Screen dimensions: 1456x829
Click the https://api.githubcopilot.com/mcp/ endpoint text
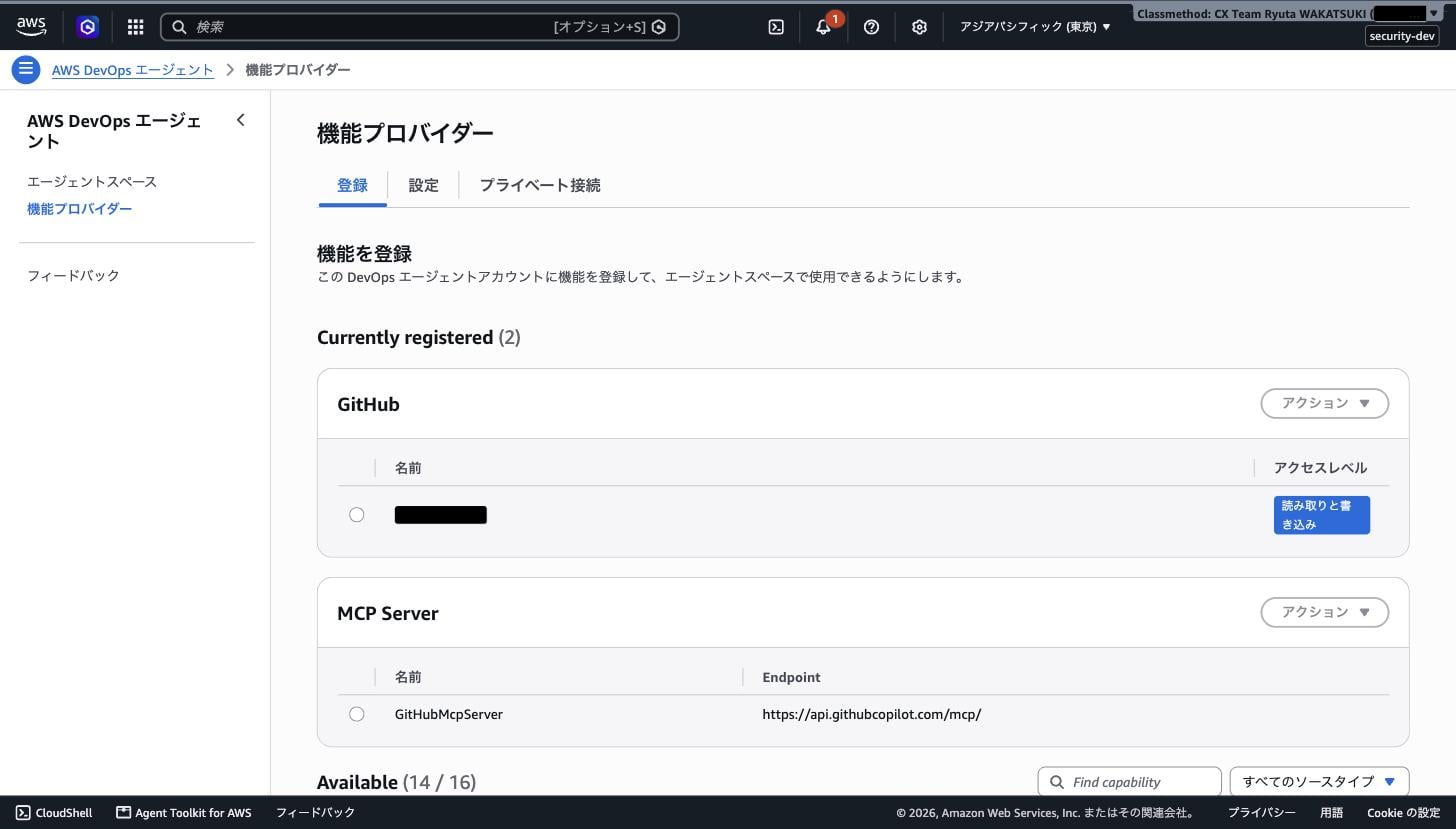[x=872, y=714]
